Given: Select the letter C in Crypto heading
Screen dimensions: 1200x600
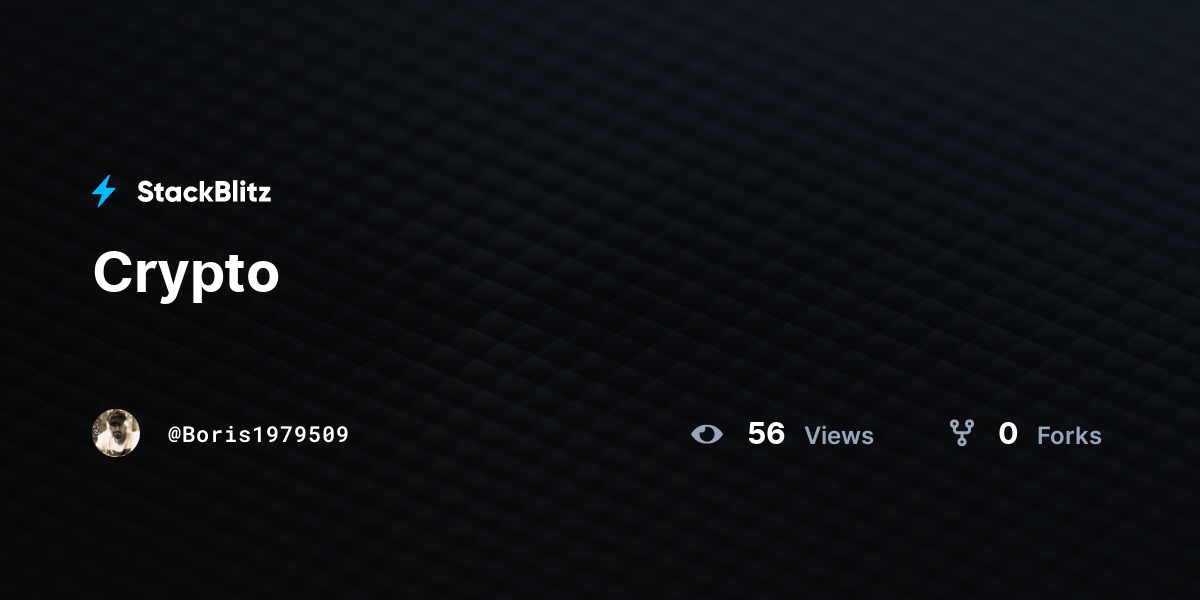Looking at the screenshot, I should [x=113, y=271].
